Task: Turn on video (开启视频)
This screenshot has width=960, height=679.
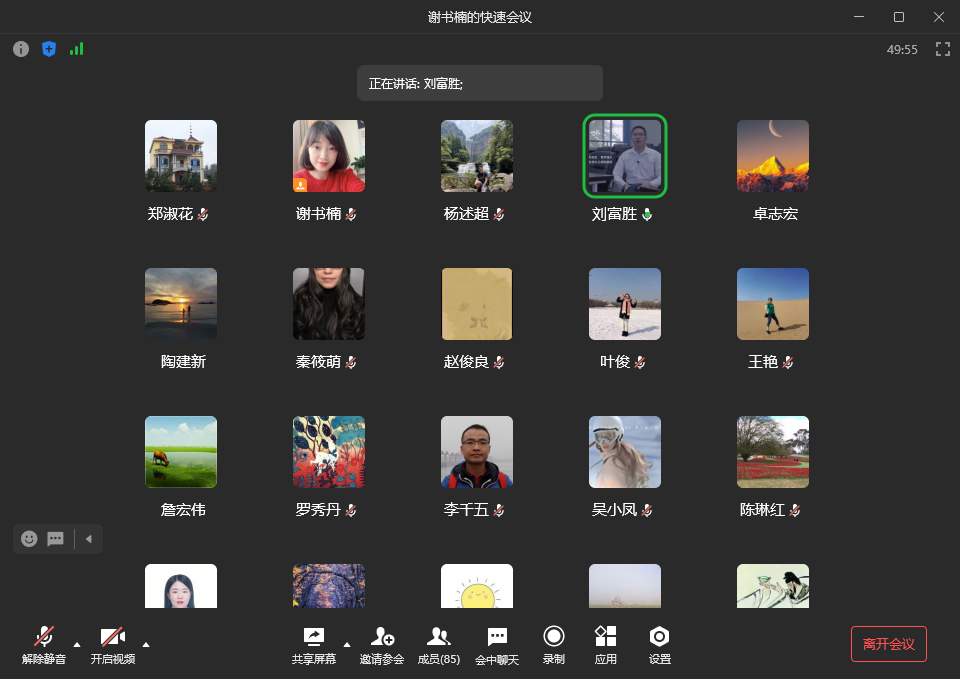Action: click(x=113, y=645)
